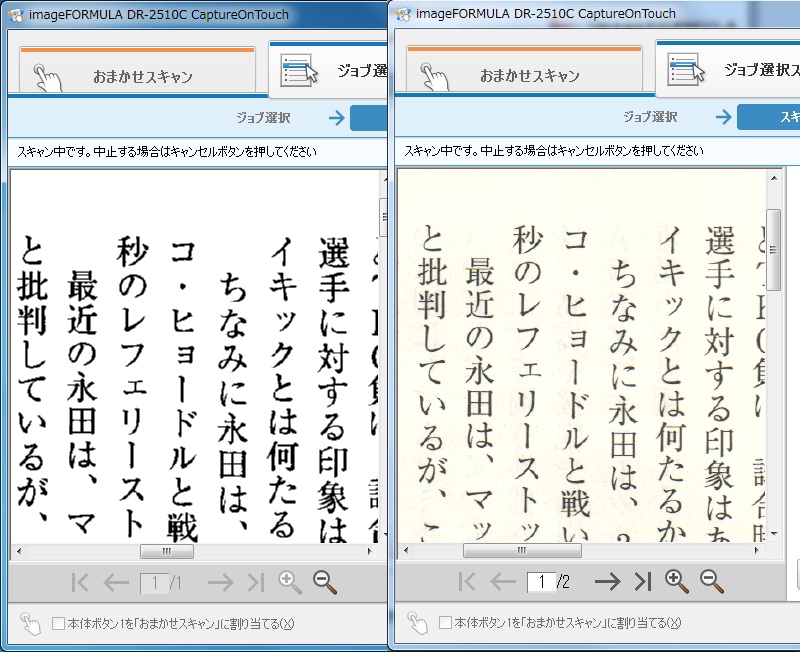Zoom in on the left window preview

click(x=290, y=582)
